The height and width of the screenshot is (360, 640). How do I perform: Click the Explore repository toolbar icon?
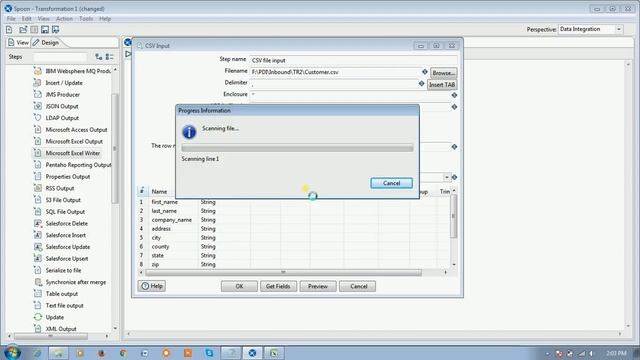point(34,29)
